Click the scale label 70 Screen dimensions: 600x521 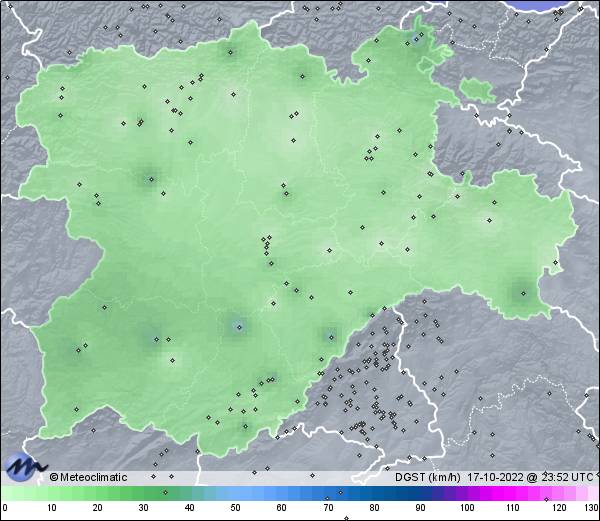pyautogui.click(x=328, y=508)
